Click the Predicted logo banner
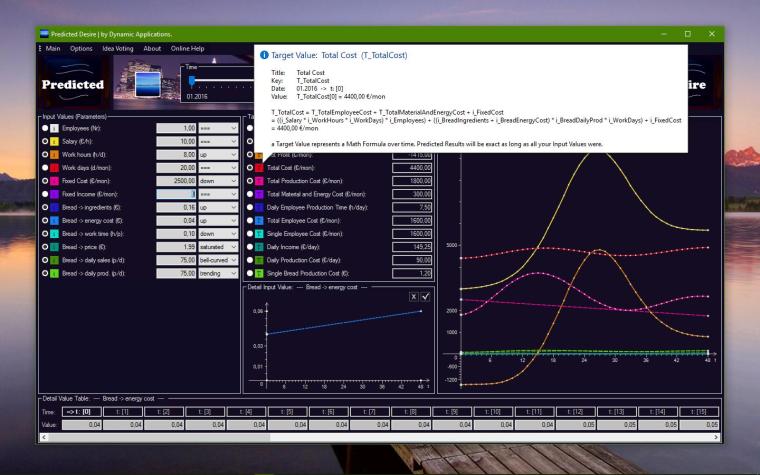The width and height of the screenshot is (760, 475). coord(73,84)
